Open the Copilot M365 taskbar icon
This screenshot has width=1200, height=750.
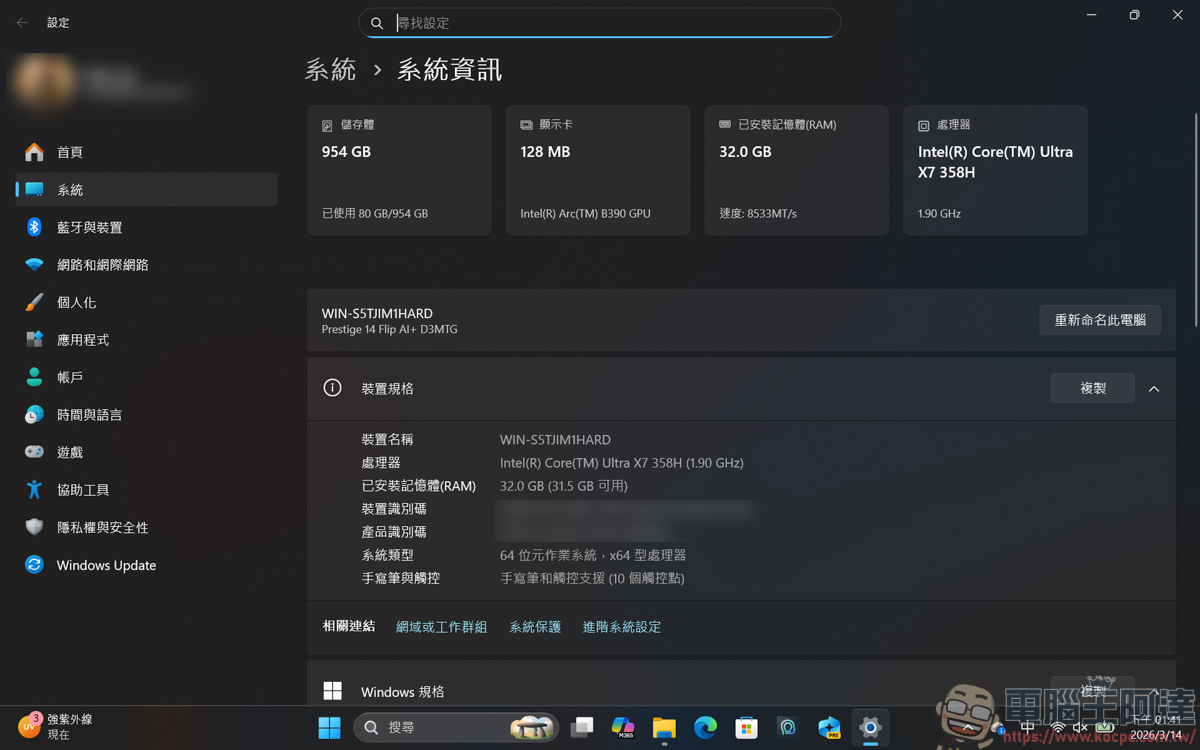(x=623, y=728)
